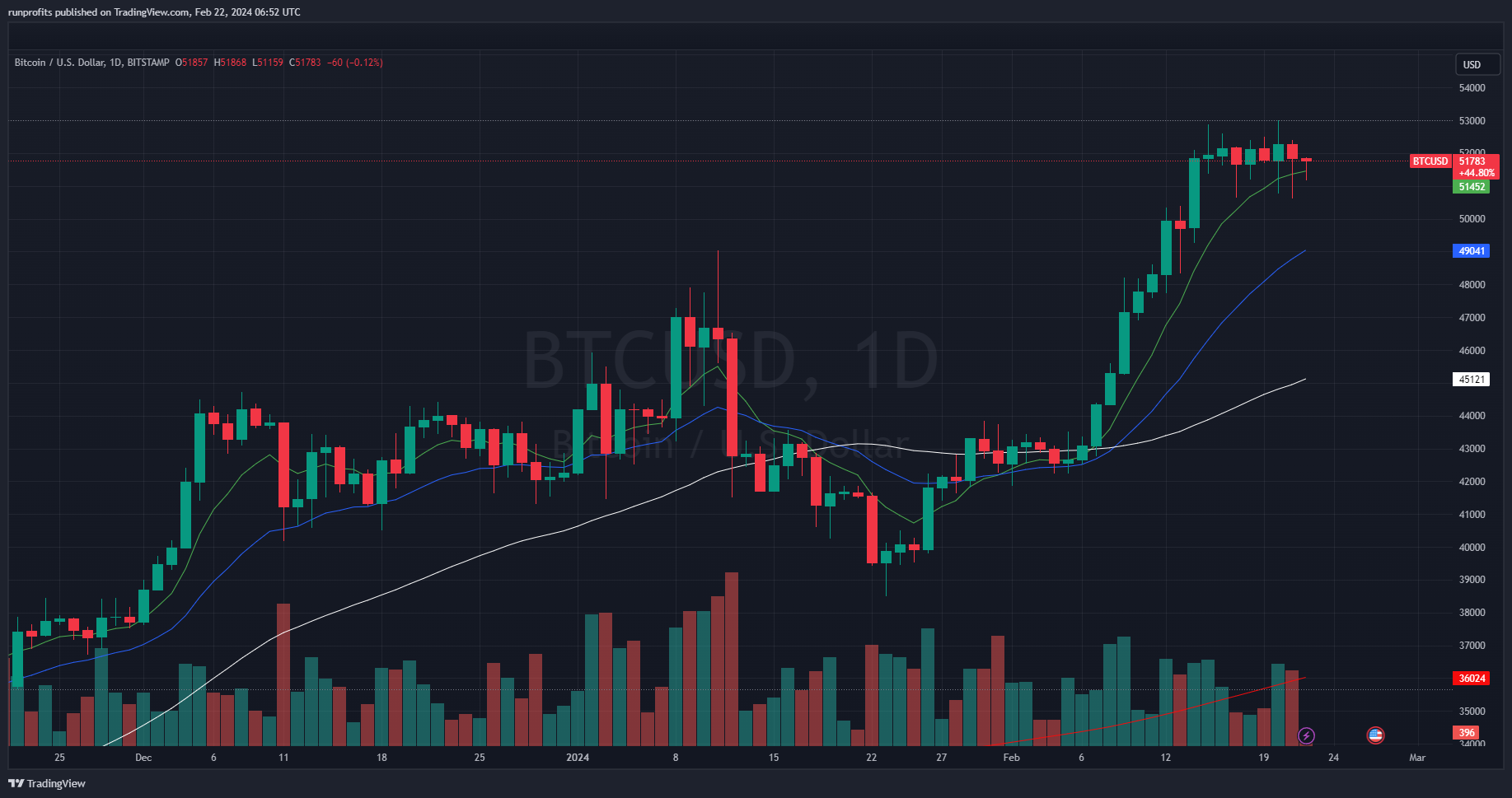Viewport: 1512px width, 798px height.
Task: Click the red 36024 price scale label
Action: coord(1472,679)
